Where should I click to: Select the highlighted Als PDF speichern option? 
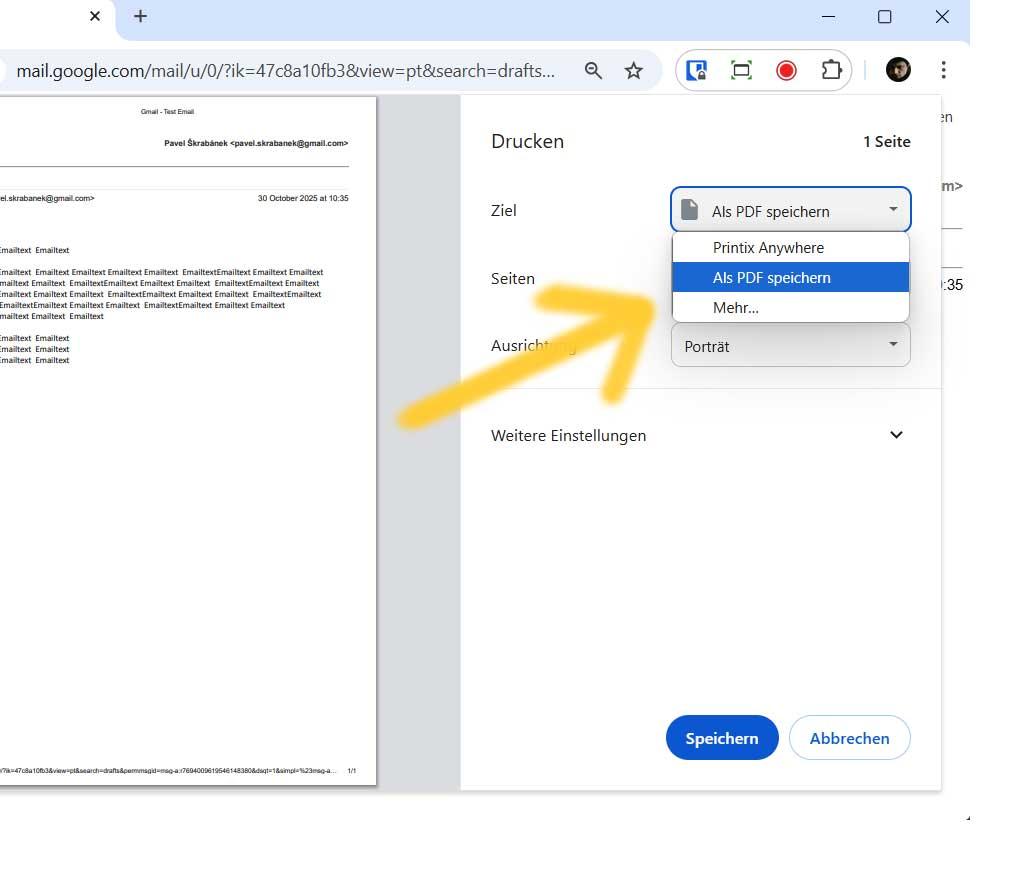(x=771, y=277)
